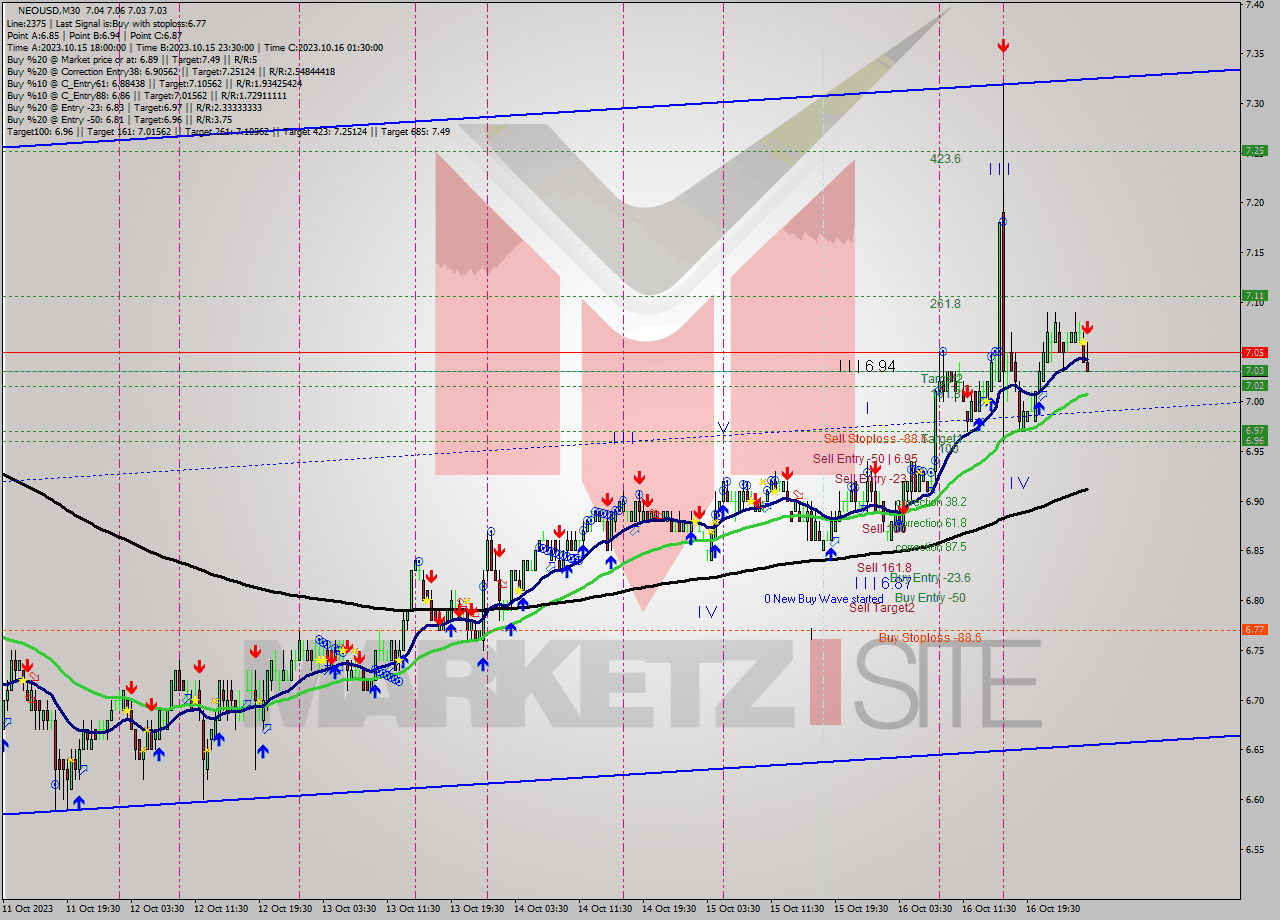The width and height of the screenshot is (1280, 920).
Task: Click the 6.65 price axis label
Action: [x=1254, y=749]
